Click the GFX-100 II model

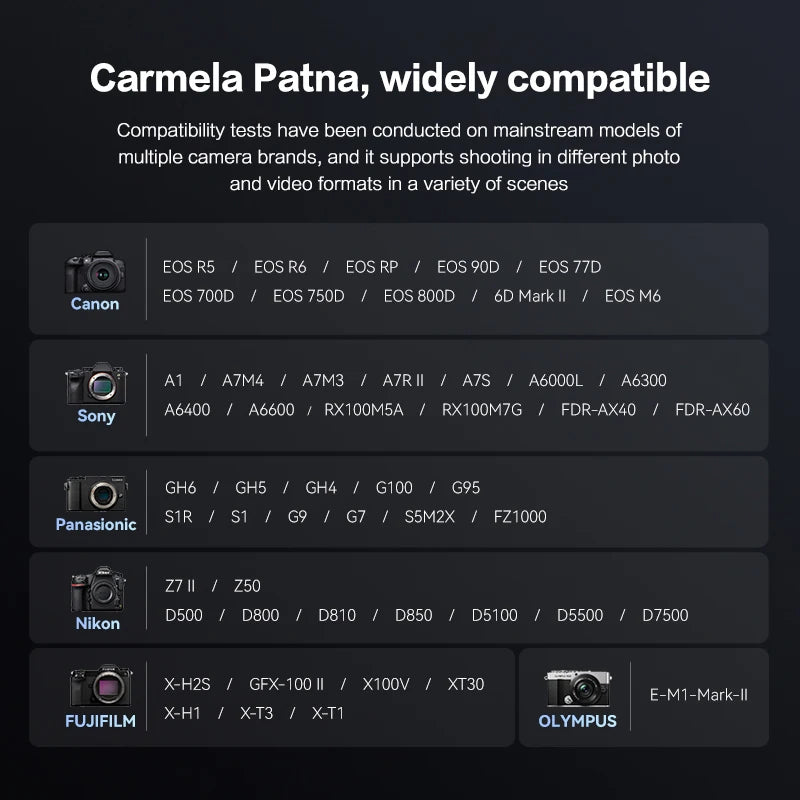286,684
